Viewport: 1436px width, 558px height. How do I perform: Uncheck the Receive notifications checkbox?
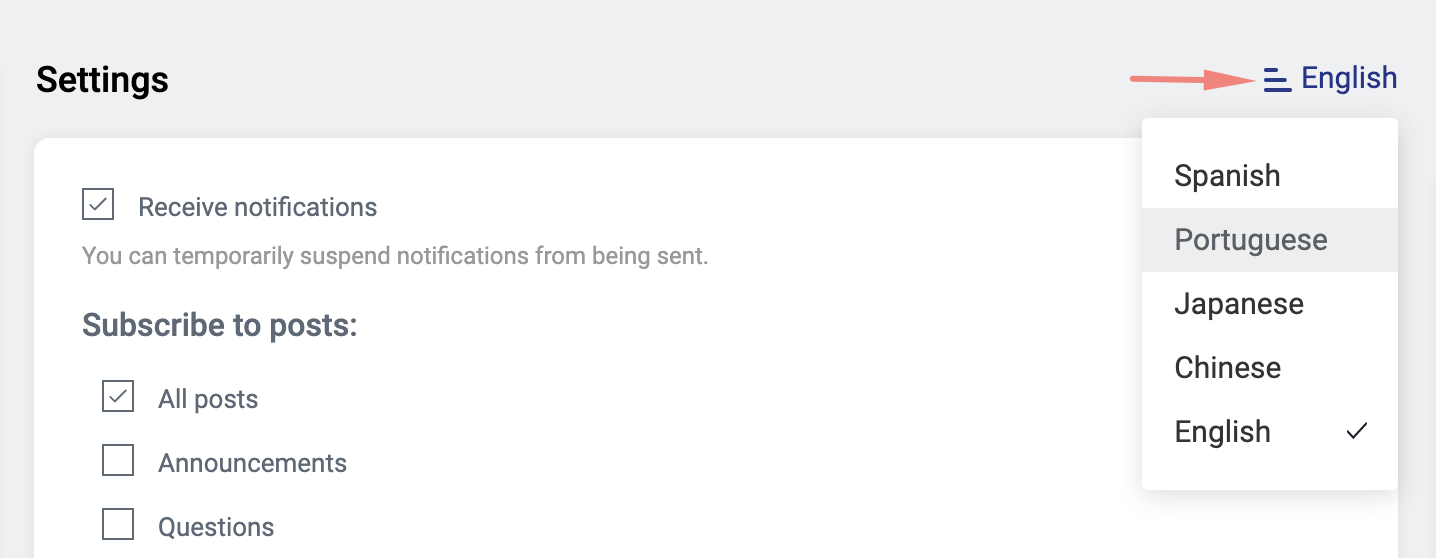tap(98, 205)
